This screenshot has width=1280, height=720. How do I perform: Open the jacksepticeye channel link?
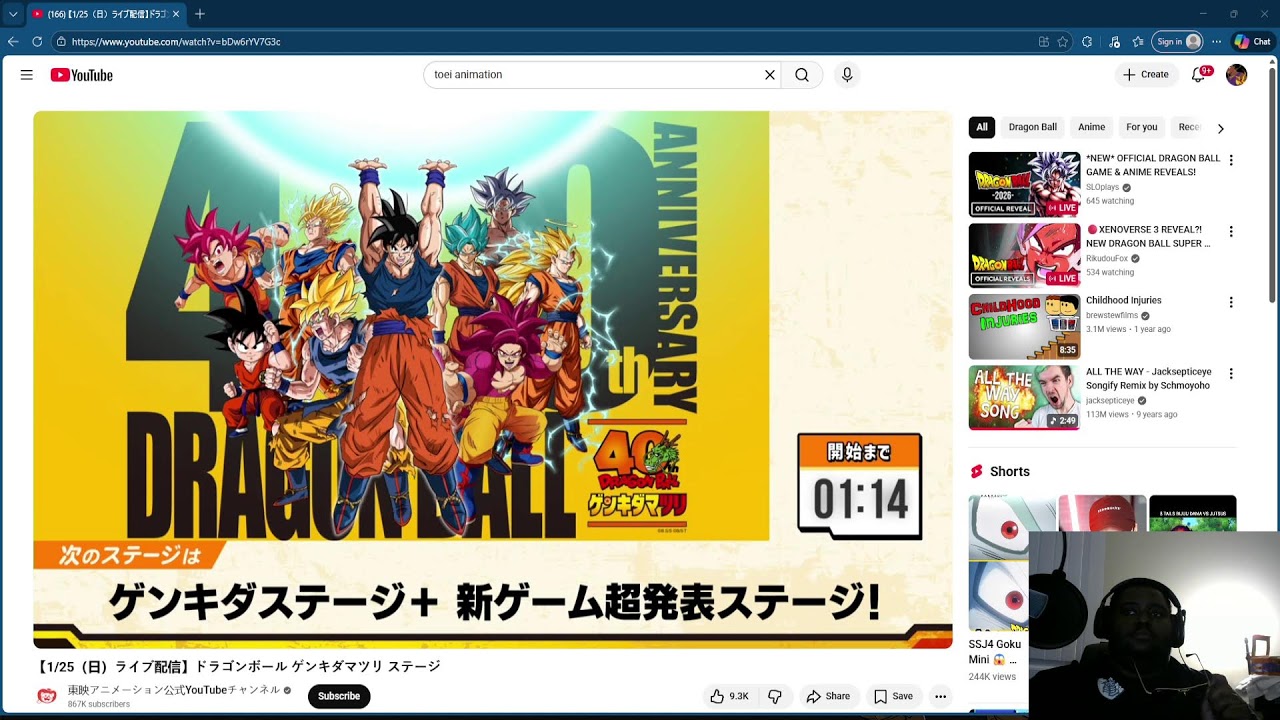click(x=1110, y=400)
